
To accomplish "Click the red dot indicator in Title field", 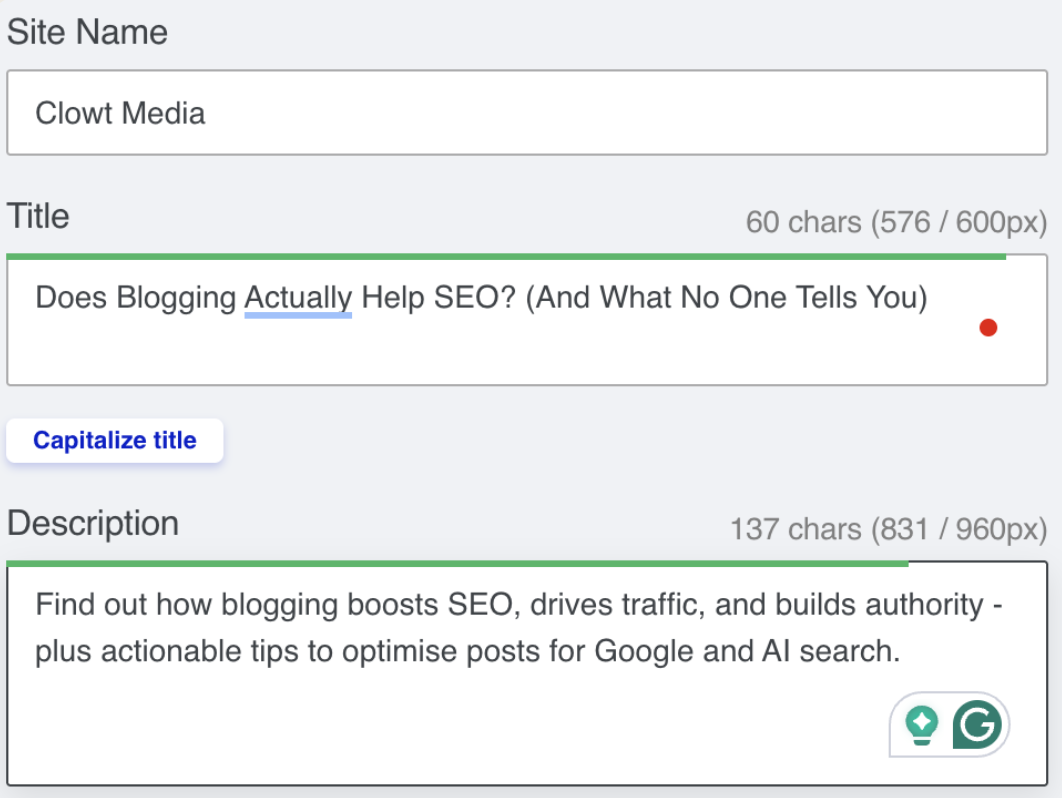I will pos(988,328).
